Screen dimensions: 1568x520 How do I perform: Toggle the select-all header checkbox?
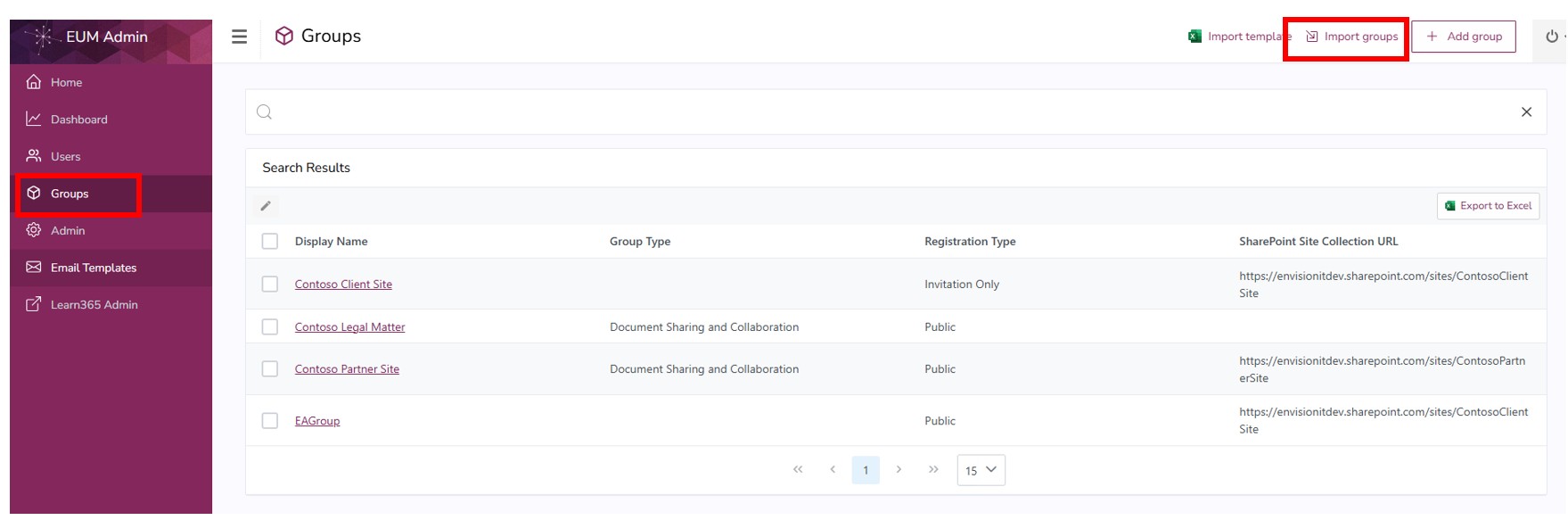[x=270, y=242]
